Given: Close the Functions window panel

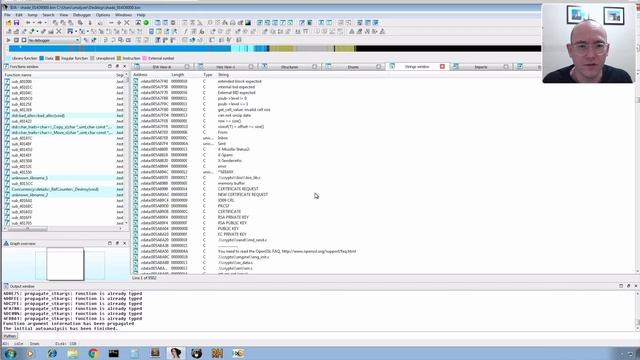Looking at the screenshot, I should (x=124, y=67).
